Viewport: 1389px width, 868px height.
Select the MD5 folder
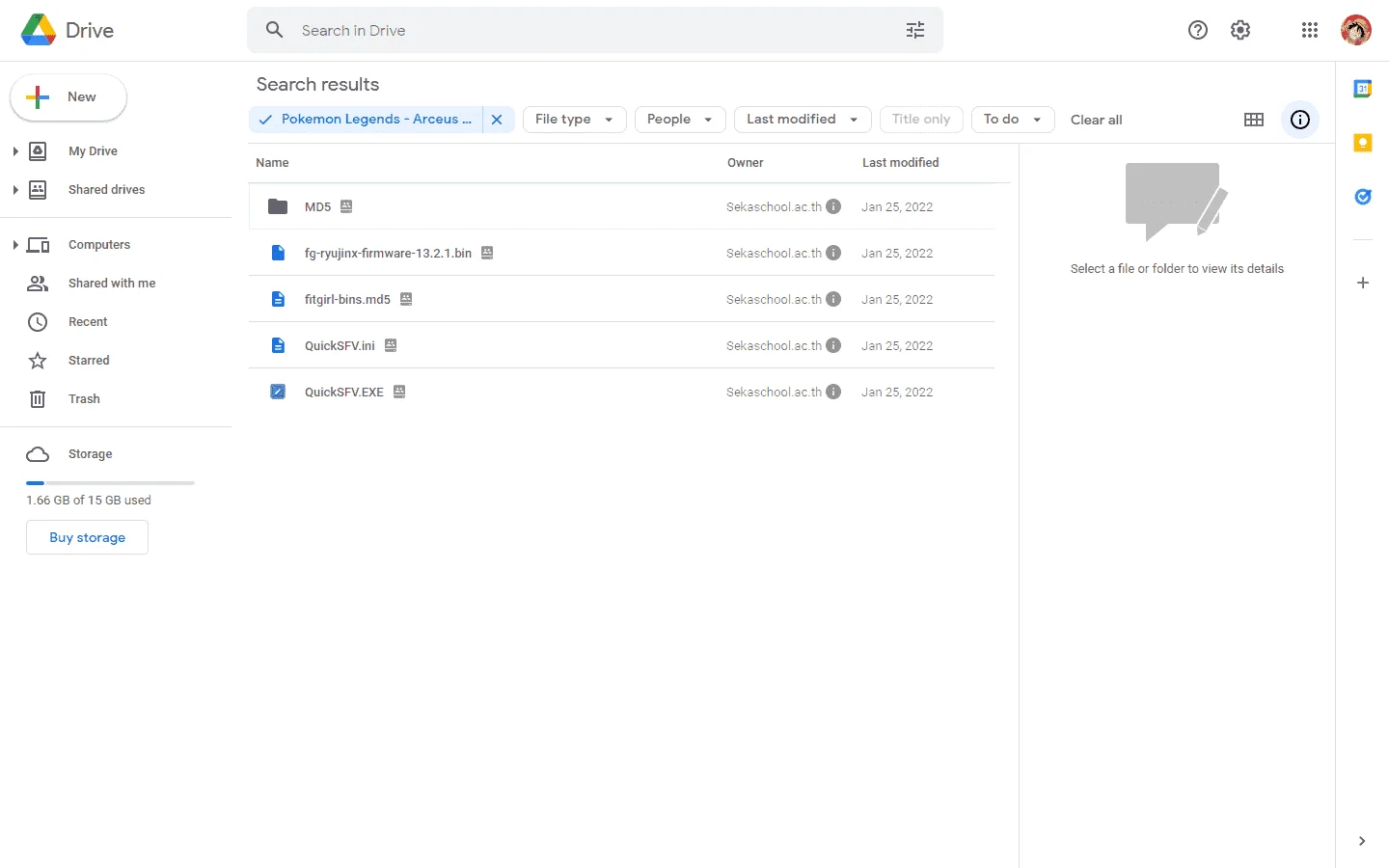pyautogui.click(x=621, y=206)
